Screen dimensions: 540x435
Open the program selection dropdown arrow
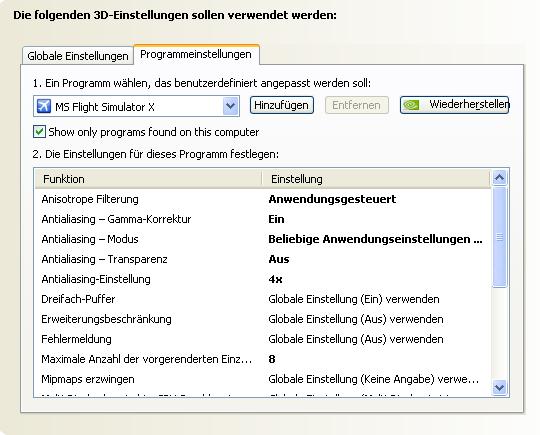230,106
